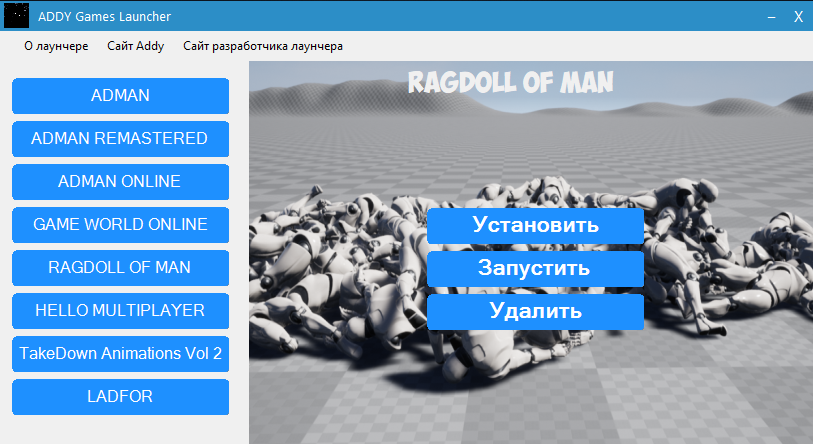Viewport: 813px width, 444px height.
Task: Select ADMAN REMASTERED from the game list
Action: 120,139
